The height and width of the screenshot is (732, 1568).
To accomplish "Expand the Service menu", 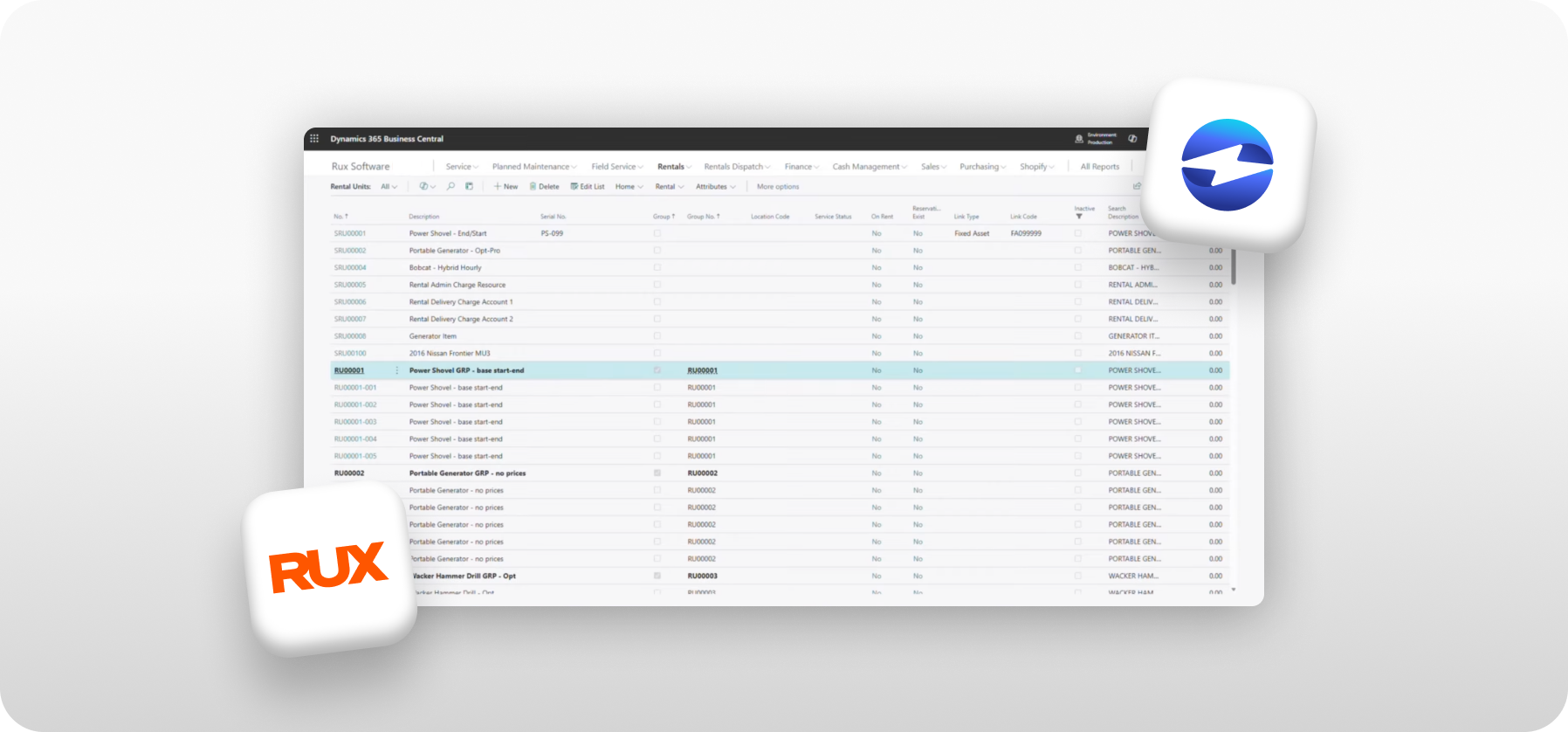I will tap(462, 166).
